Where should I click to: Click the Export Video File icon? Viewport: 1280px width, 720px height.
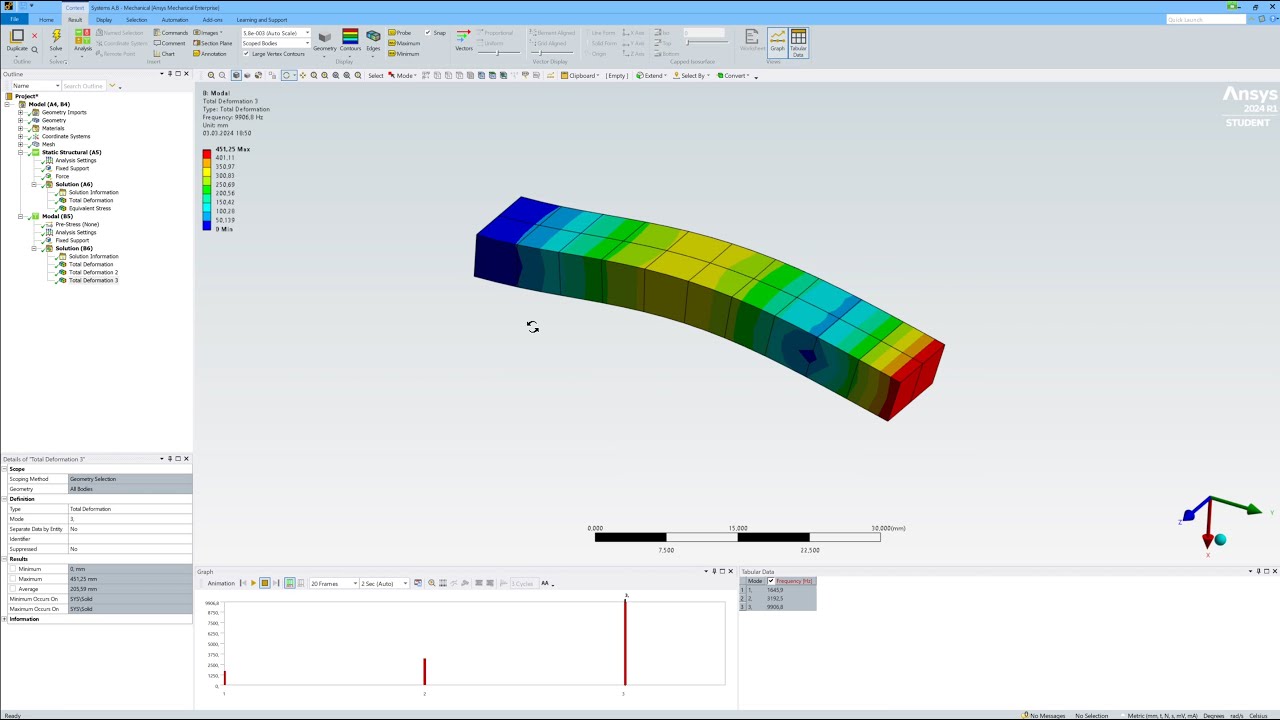tap(418, 583)
